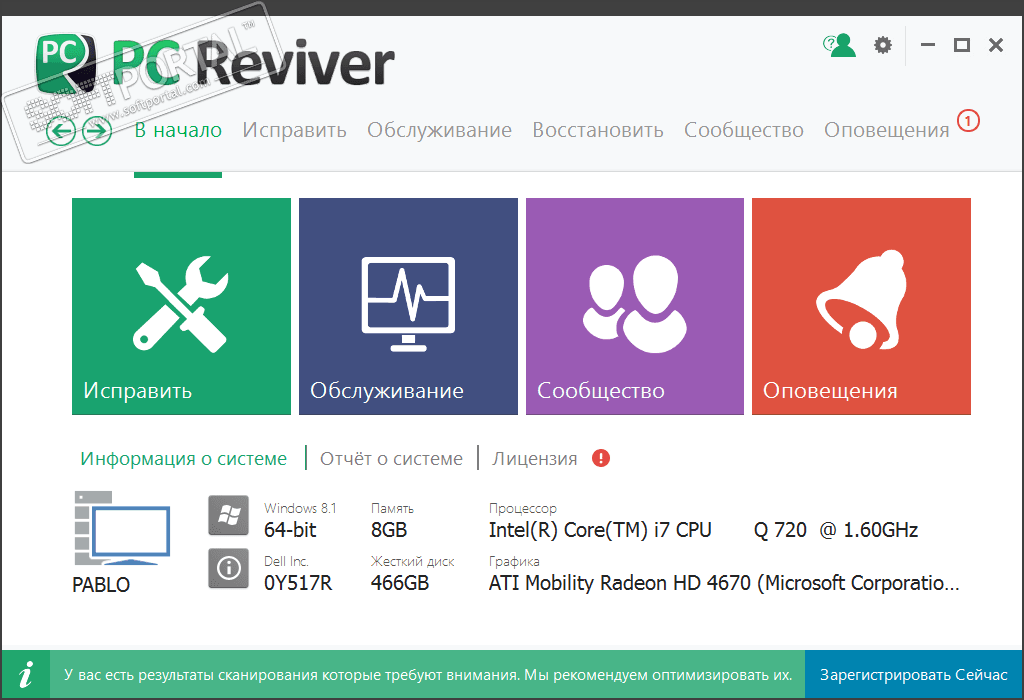Click the back navigation arrow icon

[x=61, y=131]
